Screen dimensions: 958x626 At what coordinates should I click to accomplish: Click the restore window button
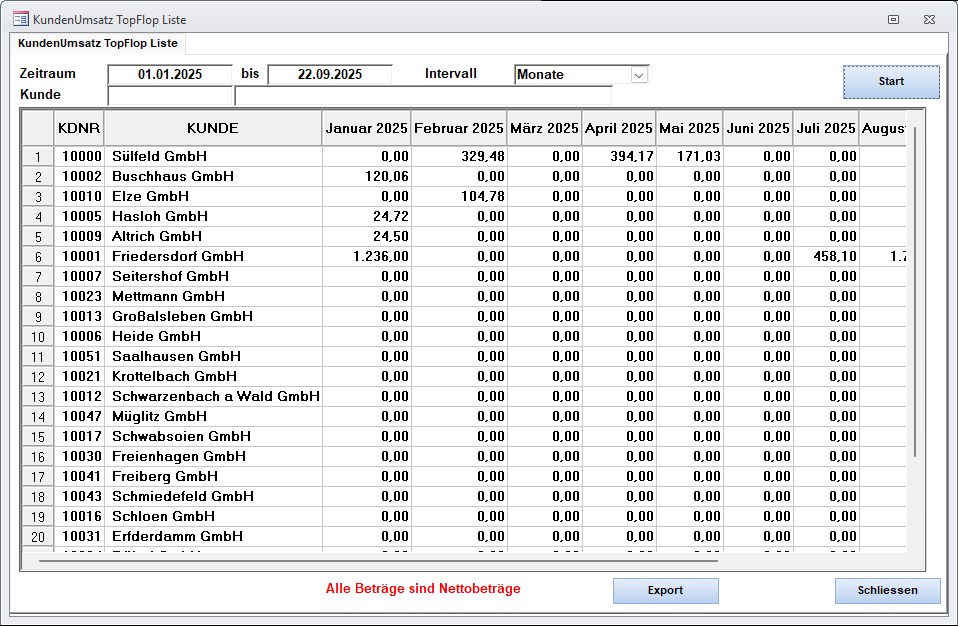pos(893,19)
